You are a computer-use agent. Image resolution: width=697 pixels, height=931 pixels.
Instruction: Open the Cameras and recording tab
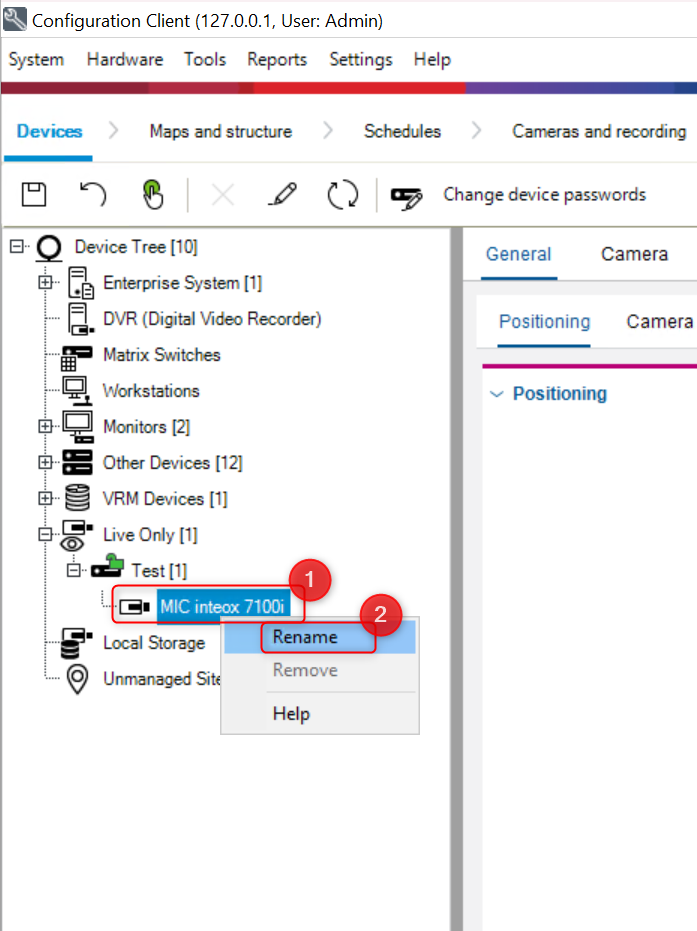598,131
